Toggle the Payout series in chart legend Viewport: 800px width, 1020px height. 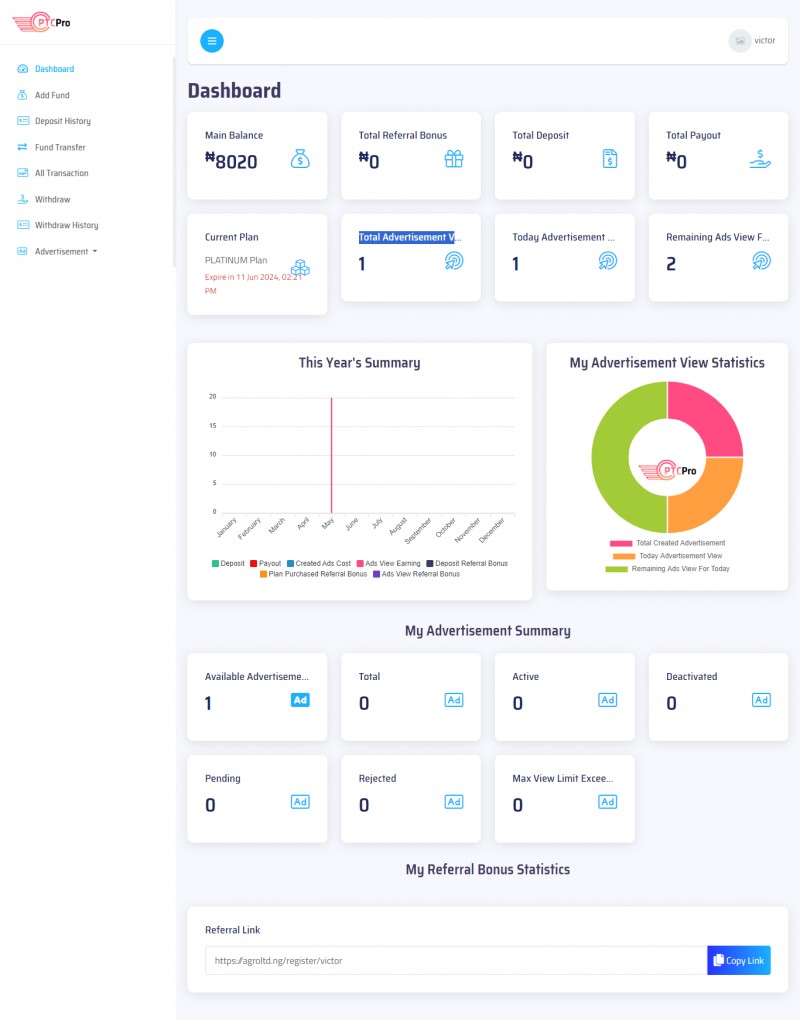pyautogui.click(x=266, y=563)
